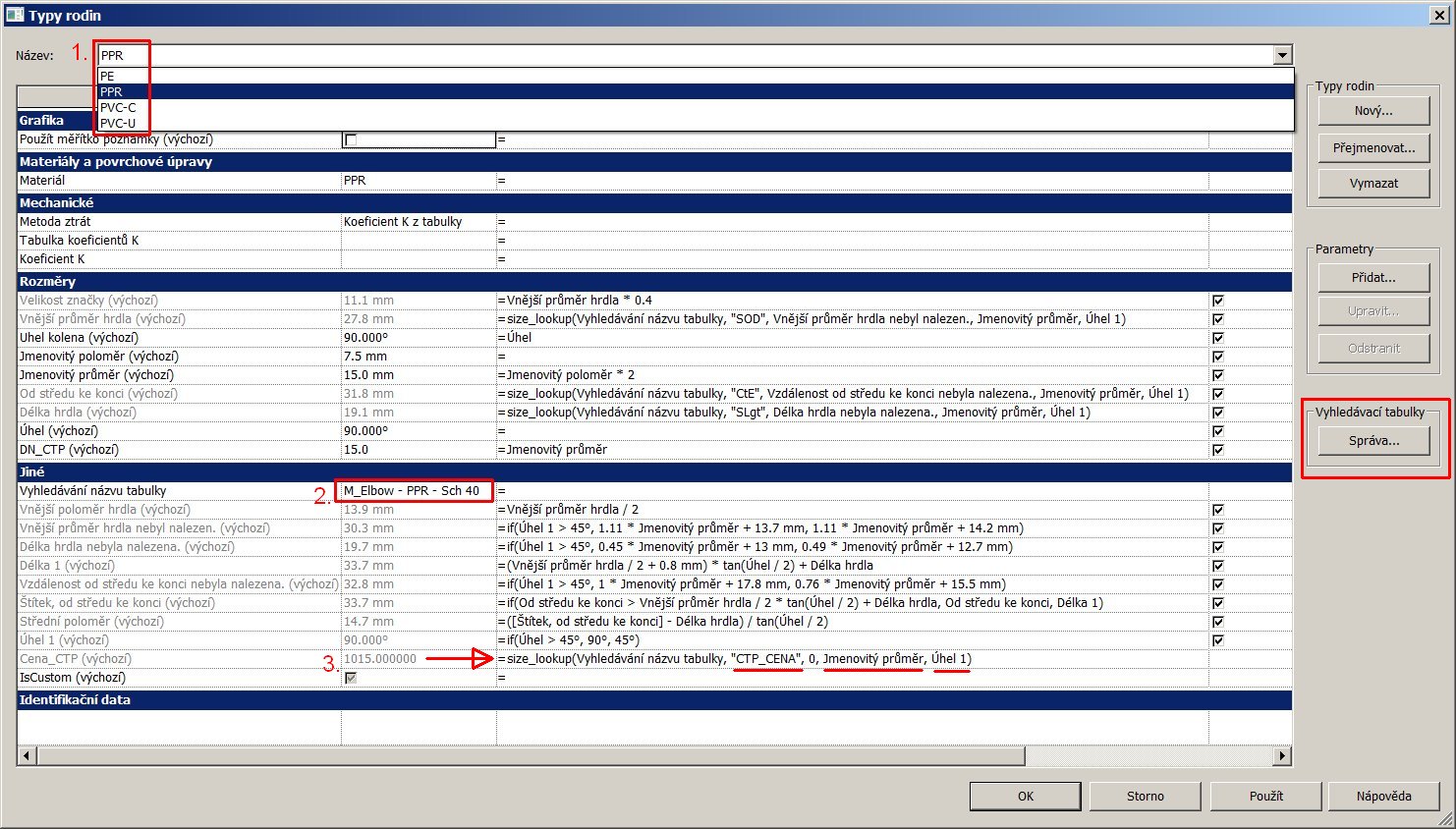
Task: Click the Nový... button
Action: (x=1373, y=111)
